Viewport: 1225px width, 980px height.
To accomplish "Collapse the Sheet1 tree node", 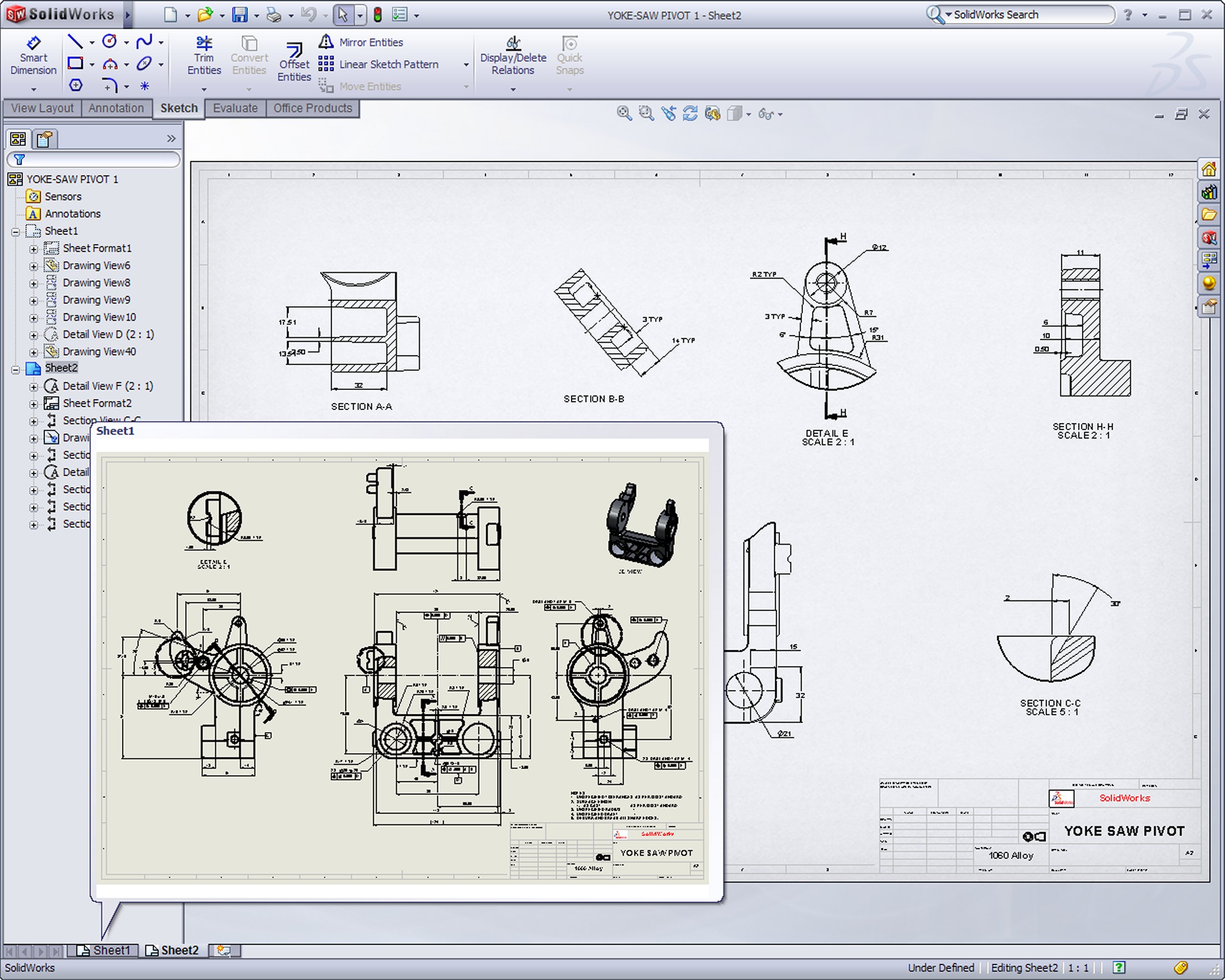I will click(16, 232).
